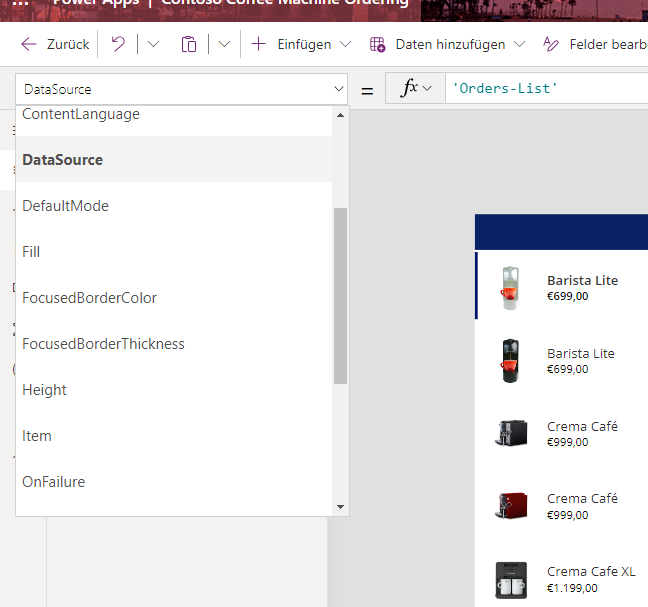
Task: Click the red Crema Café machine thumbnail
Action: (x=511, y=505)
